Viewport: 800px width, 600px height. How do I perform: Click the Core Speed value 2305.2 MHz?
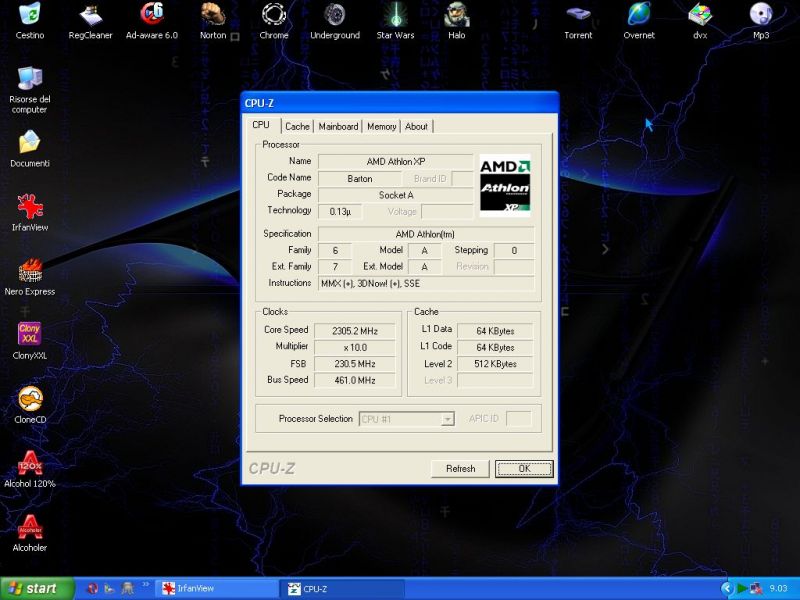pos(355,331)
